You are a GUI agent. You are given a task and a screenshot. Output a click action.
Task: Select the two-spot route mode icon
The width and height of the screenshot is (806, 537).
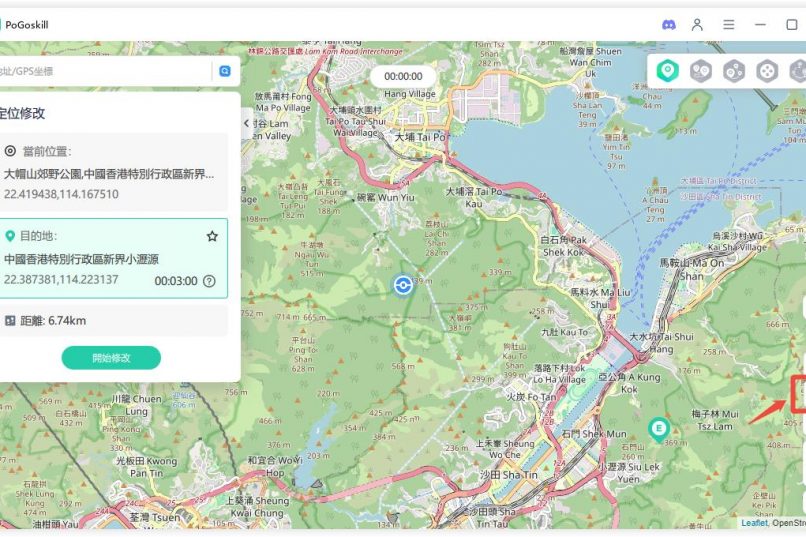(701, 70)
